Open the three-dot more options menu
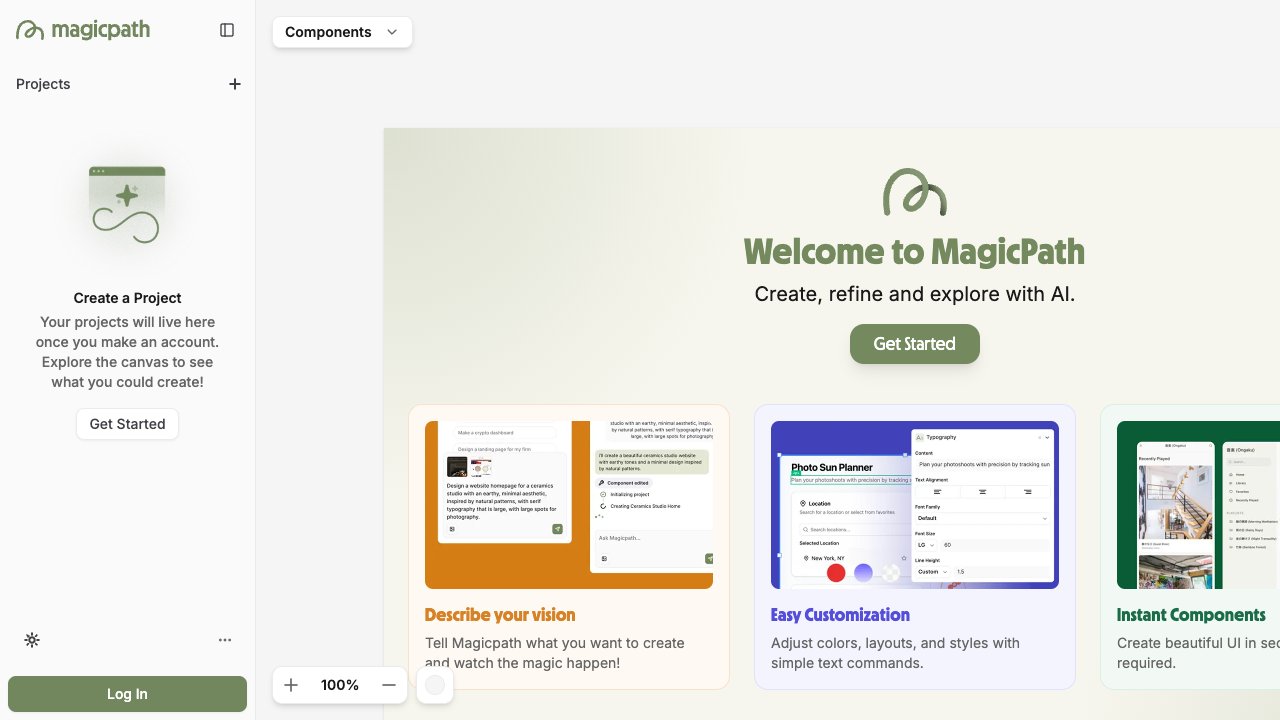 pos(225,640)
